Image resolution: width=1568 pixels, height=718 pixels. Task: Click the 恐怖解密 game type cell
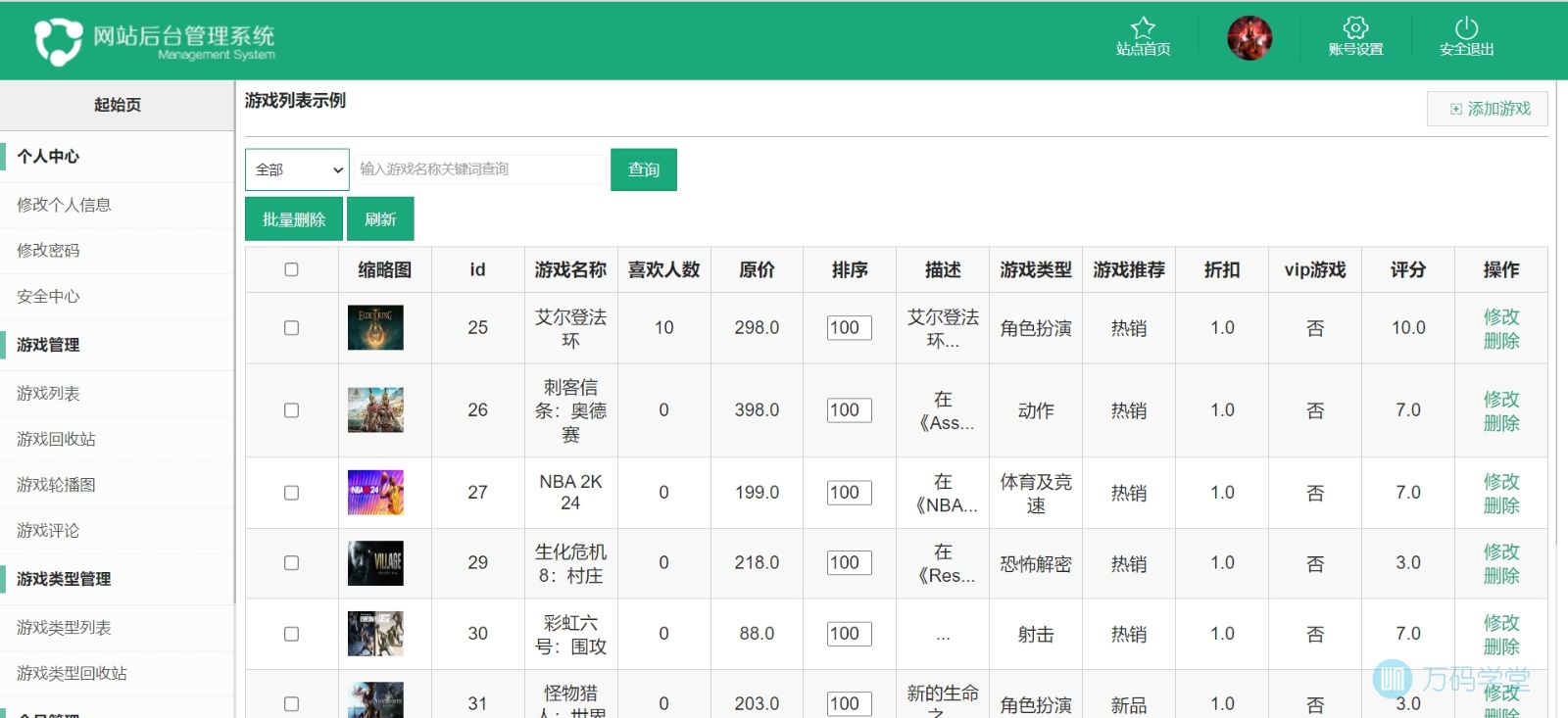click(1036, 563)
